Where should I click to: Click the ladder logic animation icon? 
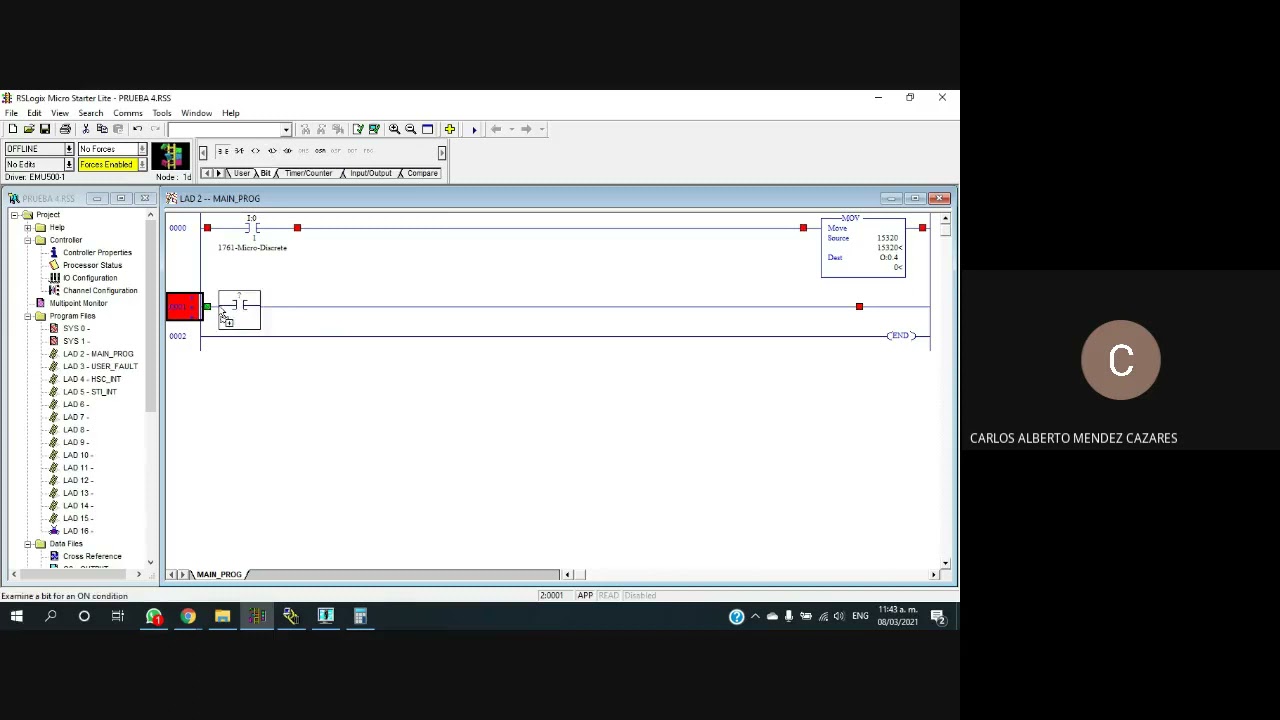(171, 156)
